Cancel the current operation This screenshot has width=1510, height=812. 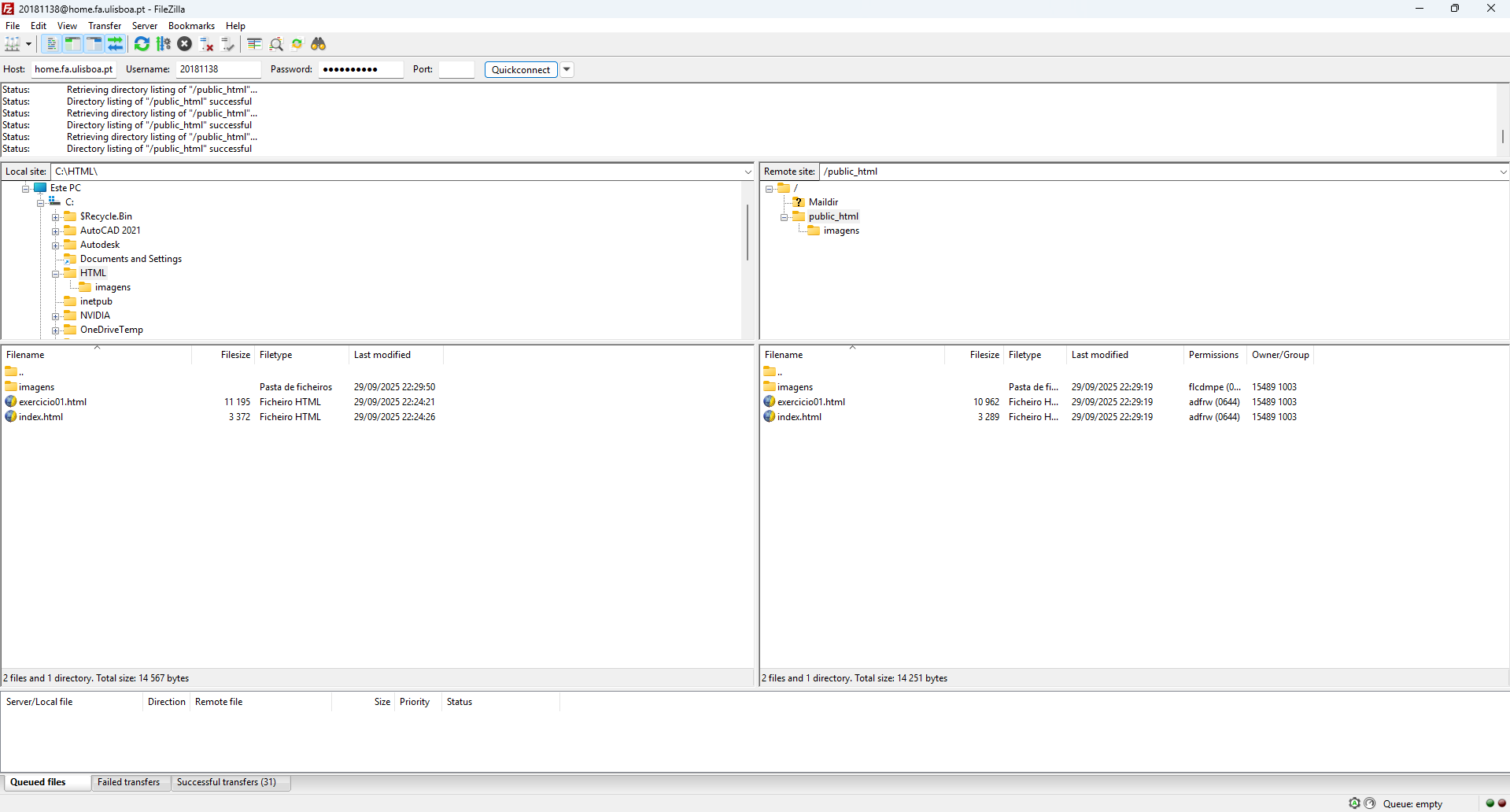coord(185,44)
